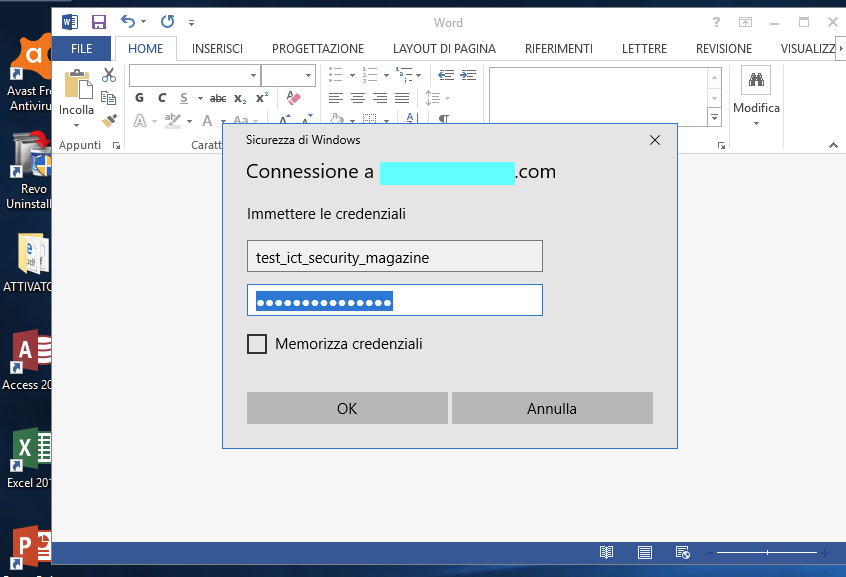Click the line spacing icon
This screenshot has width=846, height=577.
pos(433,98)
